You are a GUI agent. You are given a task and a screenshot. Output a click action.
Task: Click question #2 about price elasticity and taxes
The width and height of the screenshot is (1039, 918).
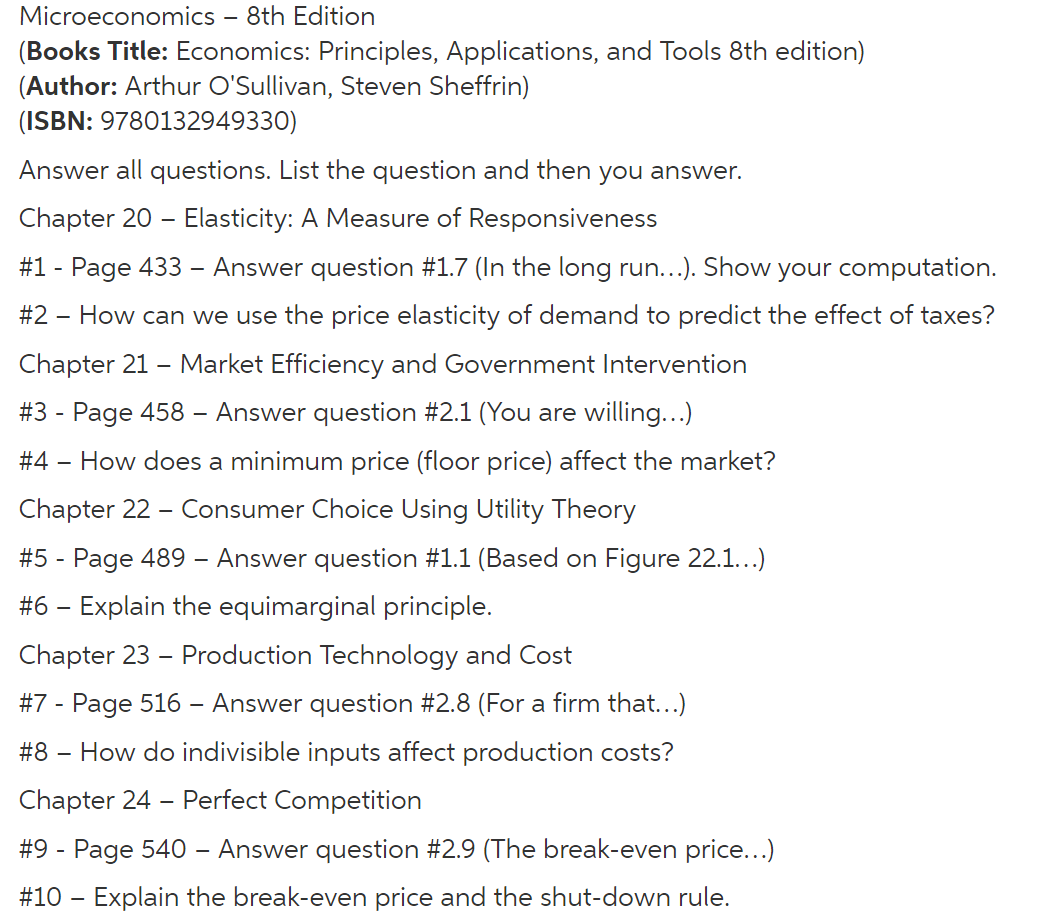point(507,316)
